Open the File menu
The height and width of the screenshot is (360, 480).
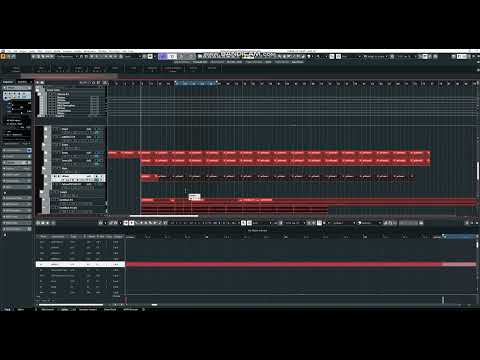point(9,51)
